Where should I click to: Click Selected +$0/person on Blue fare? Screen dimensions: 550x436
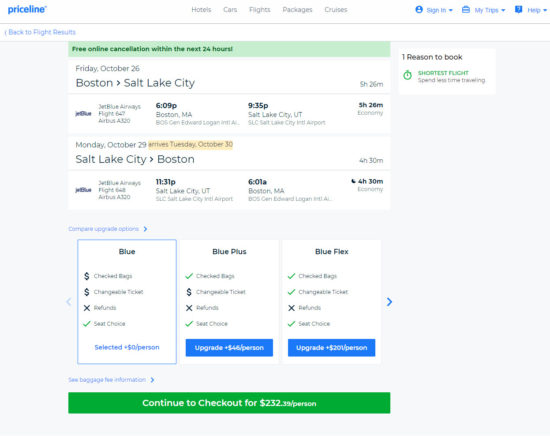point(127,347)
